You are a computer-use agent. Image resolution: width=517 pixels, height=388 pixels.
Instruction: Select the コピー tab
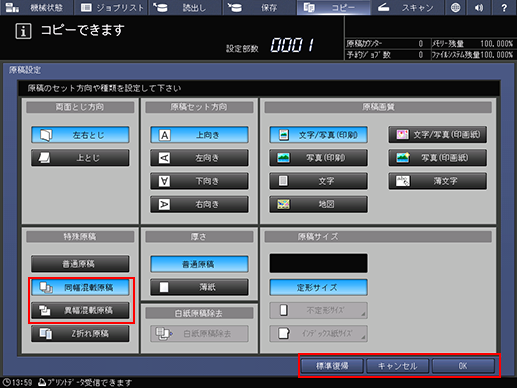pyautogui.click(x=334, y=7)
